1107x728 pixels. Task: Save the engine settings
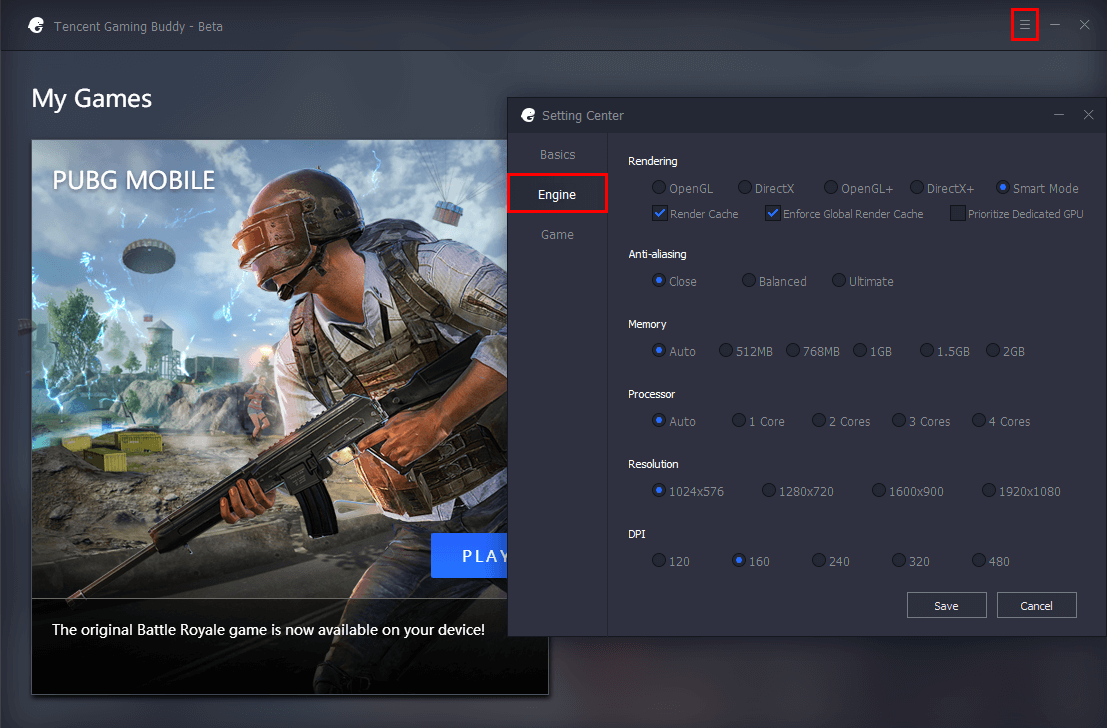946,605
